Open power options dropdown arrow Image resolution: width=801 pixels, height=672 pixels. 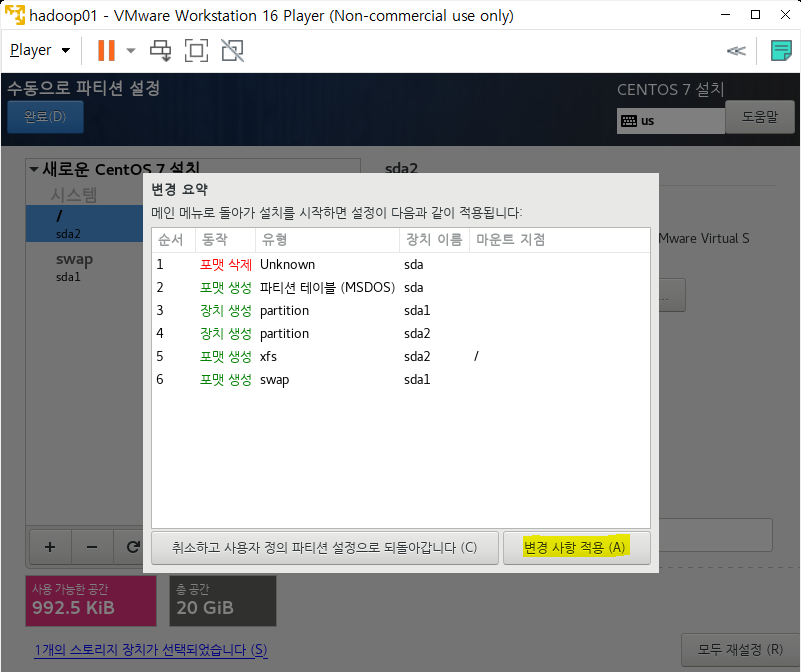[x=131, y=51]
